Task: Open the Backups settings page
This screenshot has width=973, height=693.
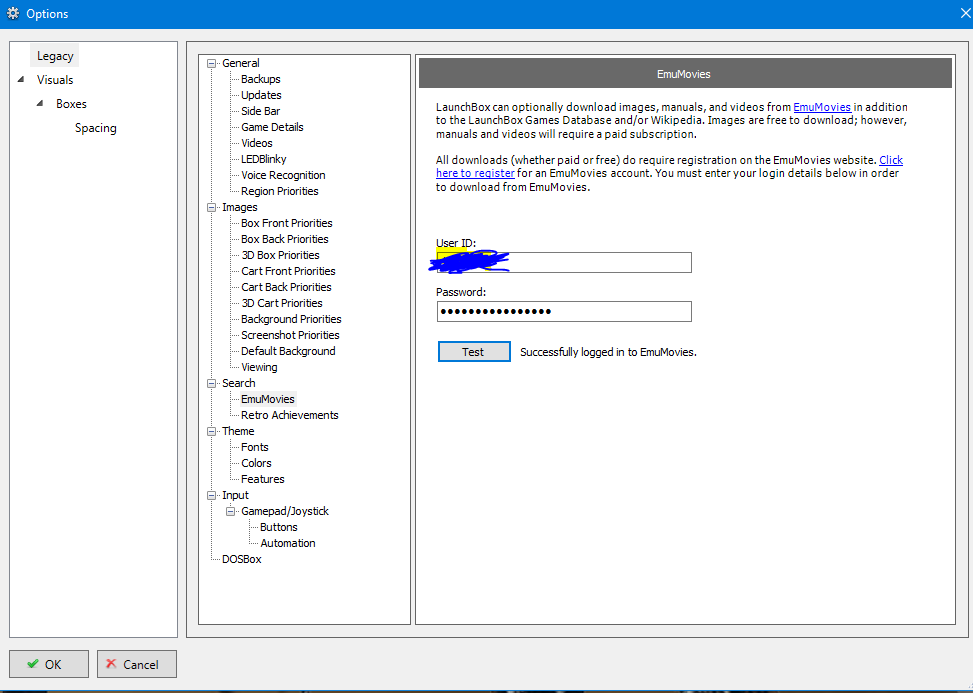Action: [x=261, y=79]
